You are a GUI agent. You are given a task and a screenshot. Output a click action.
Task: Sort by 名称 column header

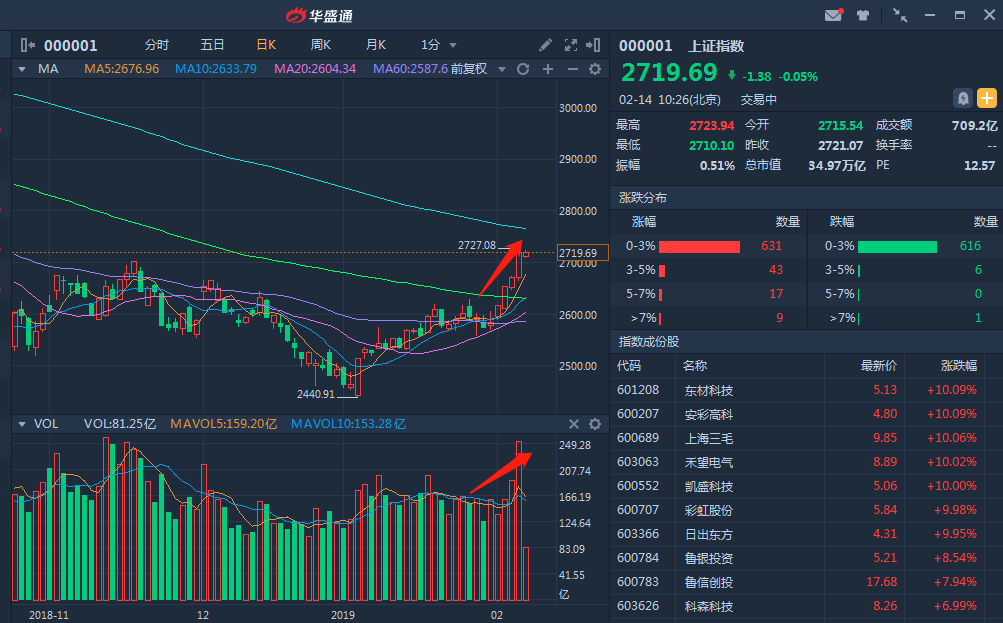pyautogui.click(x=694, y=365)
